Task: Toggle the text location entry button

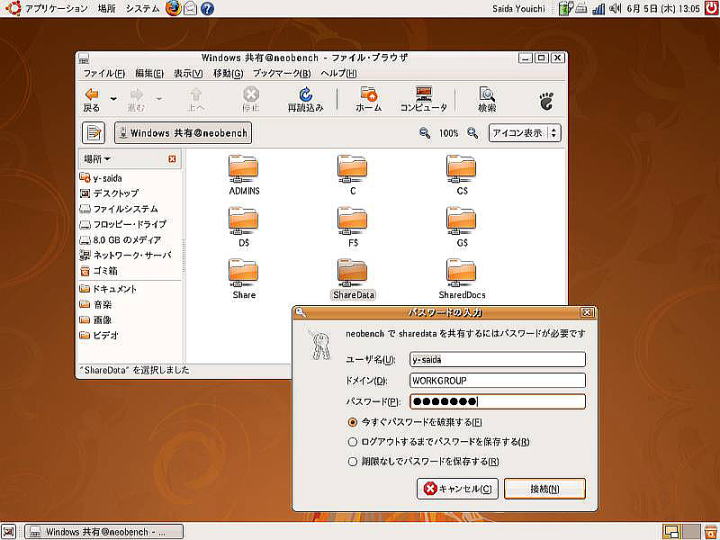Action: (94, 133)
